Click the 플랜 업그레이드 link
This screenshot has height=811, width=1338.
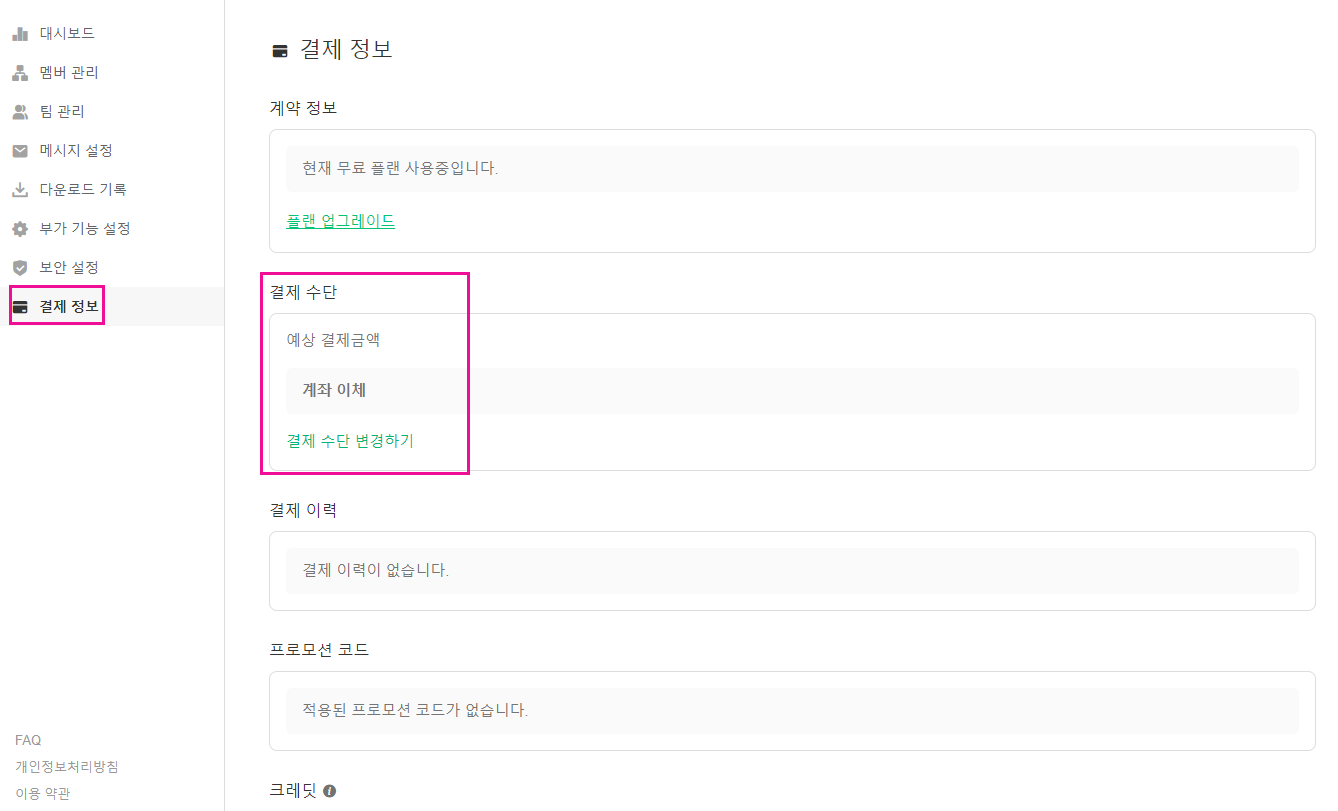tap(340, 221)
